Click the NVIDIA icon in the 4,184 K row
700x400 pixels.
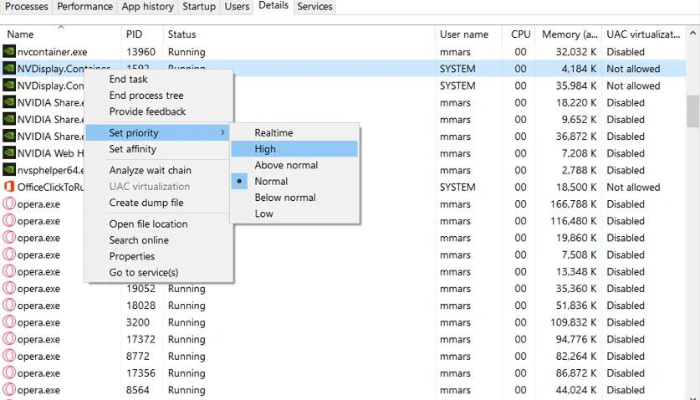pos(9,68)
